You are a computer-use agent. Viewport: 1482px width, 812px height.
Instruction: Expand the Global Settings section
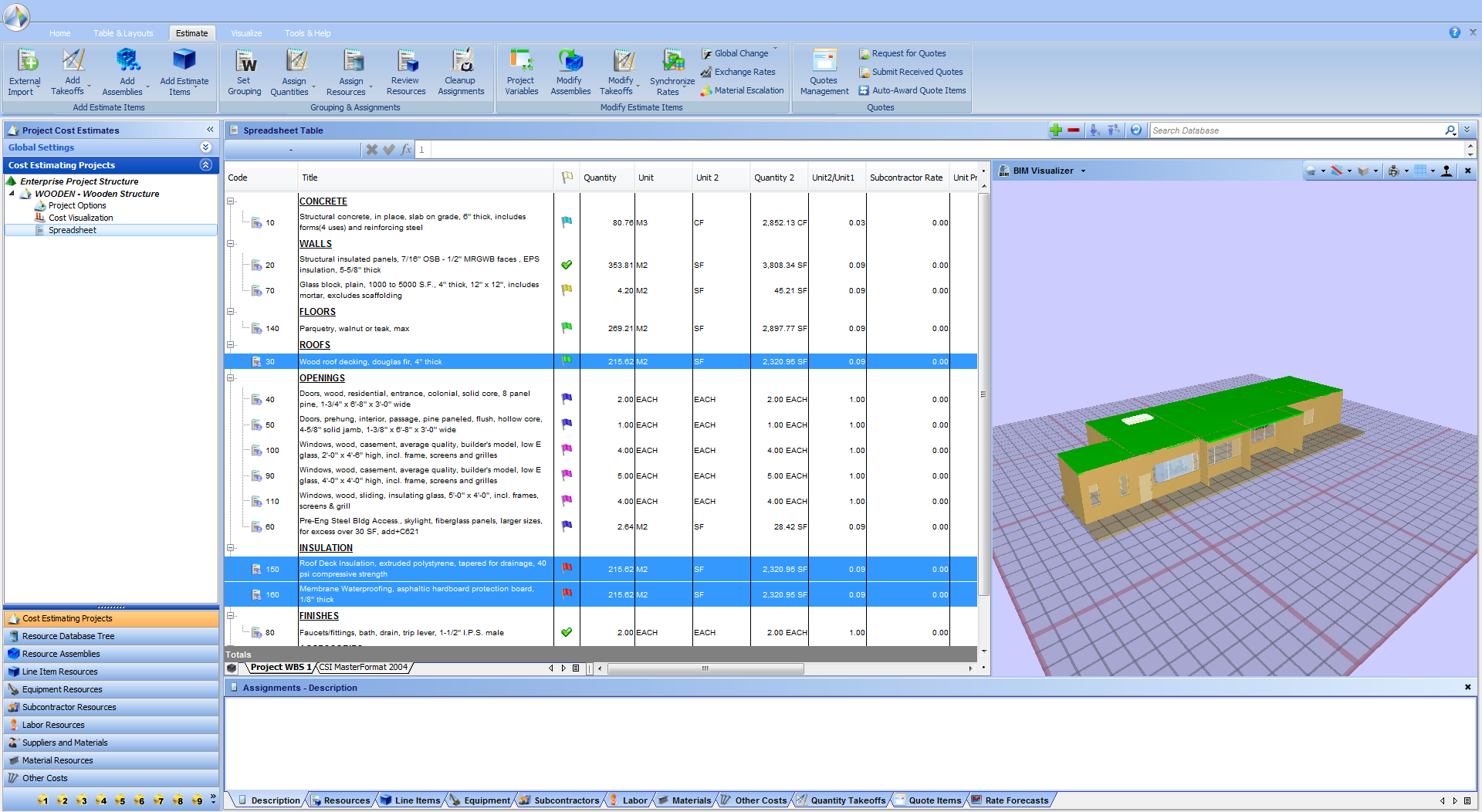[x=205, y=147]
